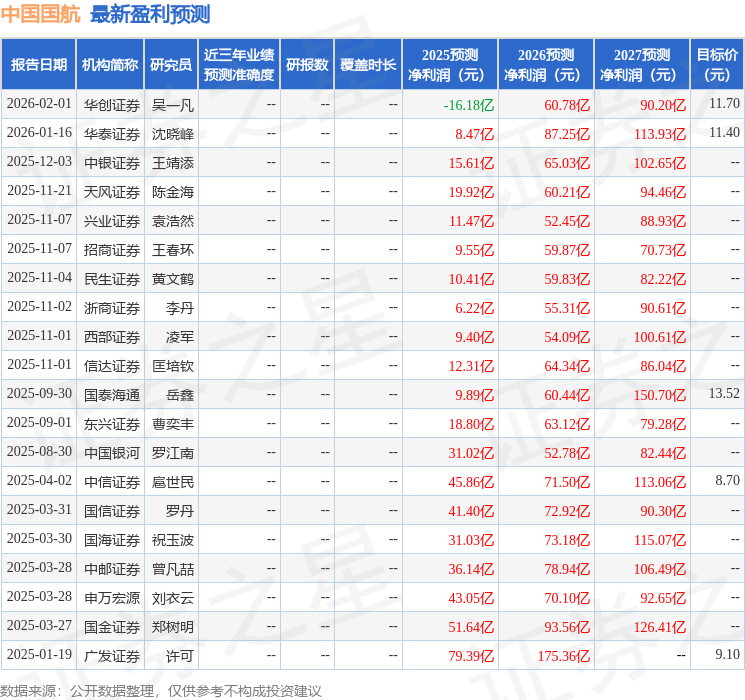Click the 国泰海通 institution cell
The width and height of the screenshot is (745, 700).
coord(112,395)
